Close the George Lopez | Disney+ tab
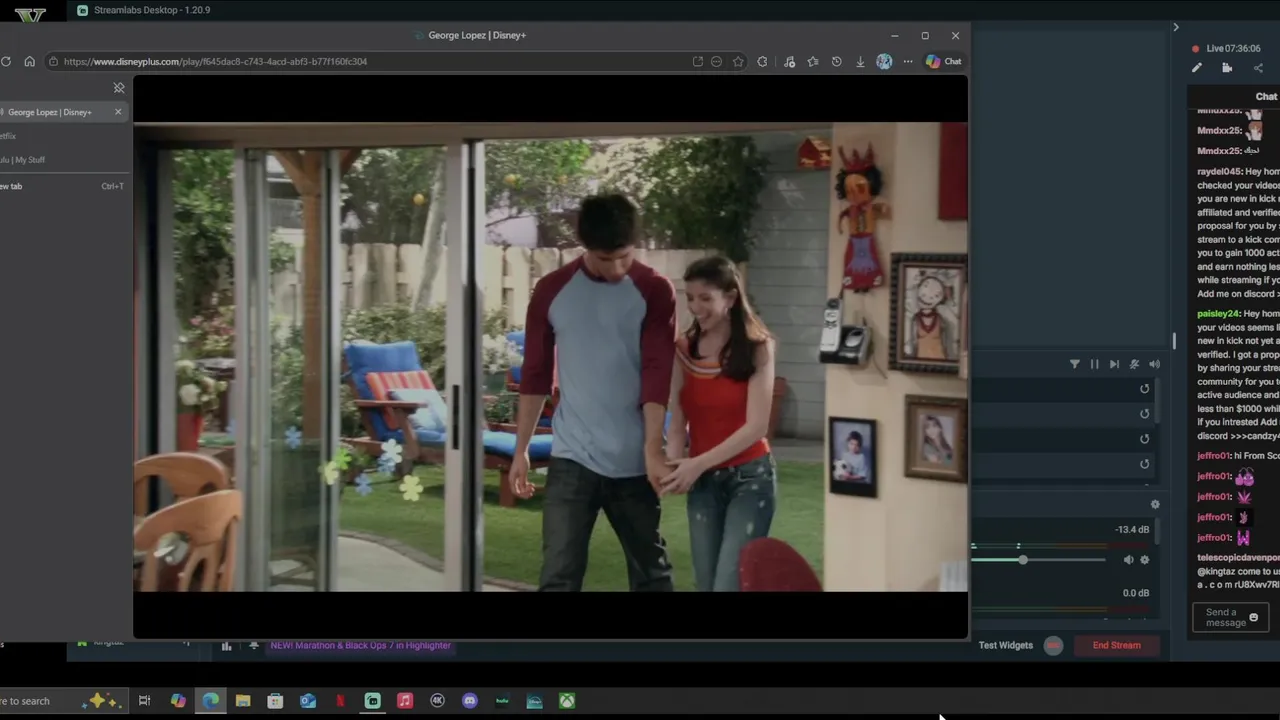1280x720 pixels. [x=118, y=112]
